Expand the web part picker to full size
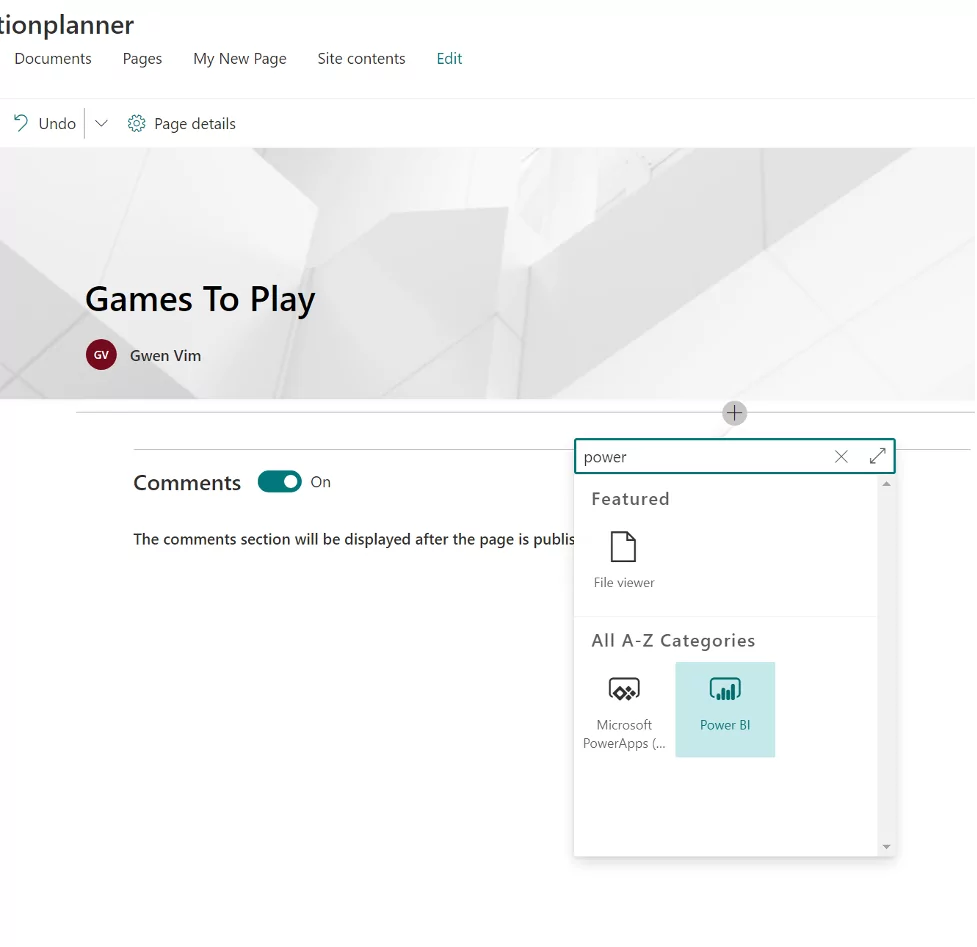 [x=877, y=457]
